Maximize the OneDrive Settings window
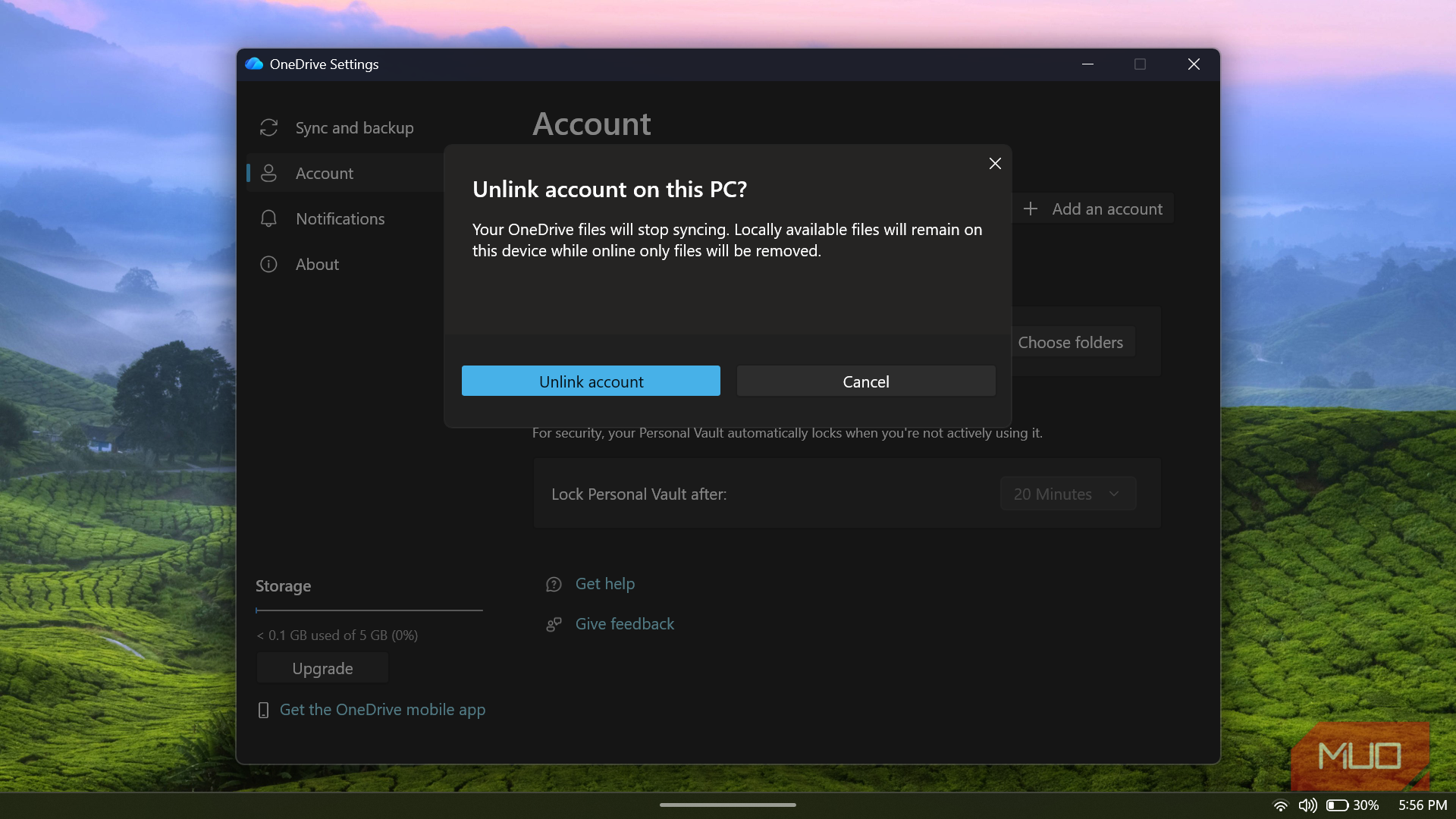1456x819 pixels. pos(1140,64)
